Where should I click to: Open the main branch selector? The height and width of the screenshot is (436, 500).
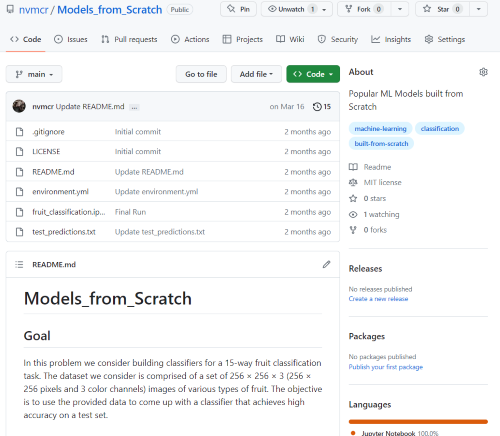[x=34, y=74]
